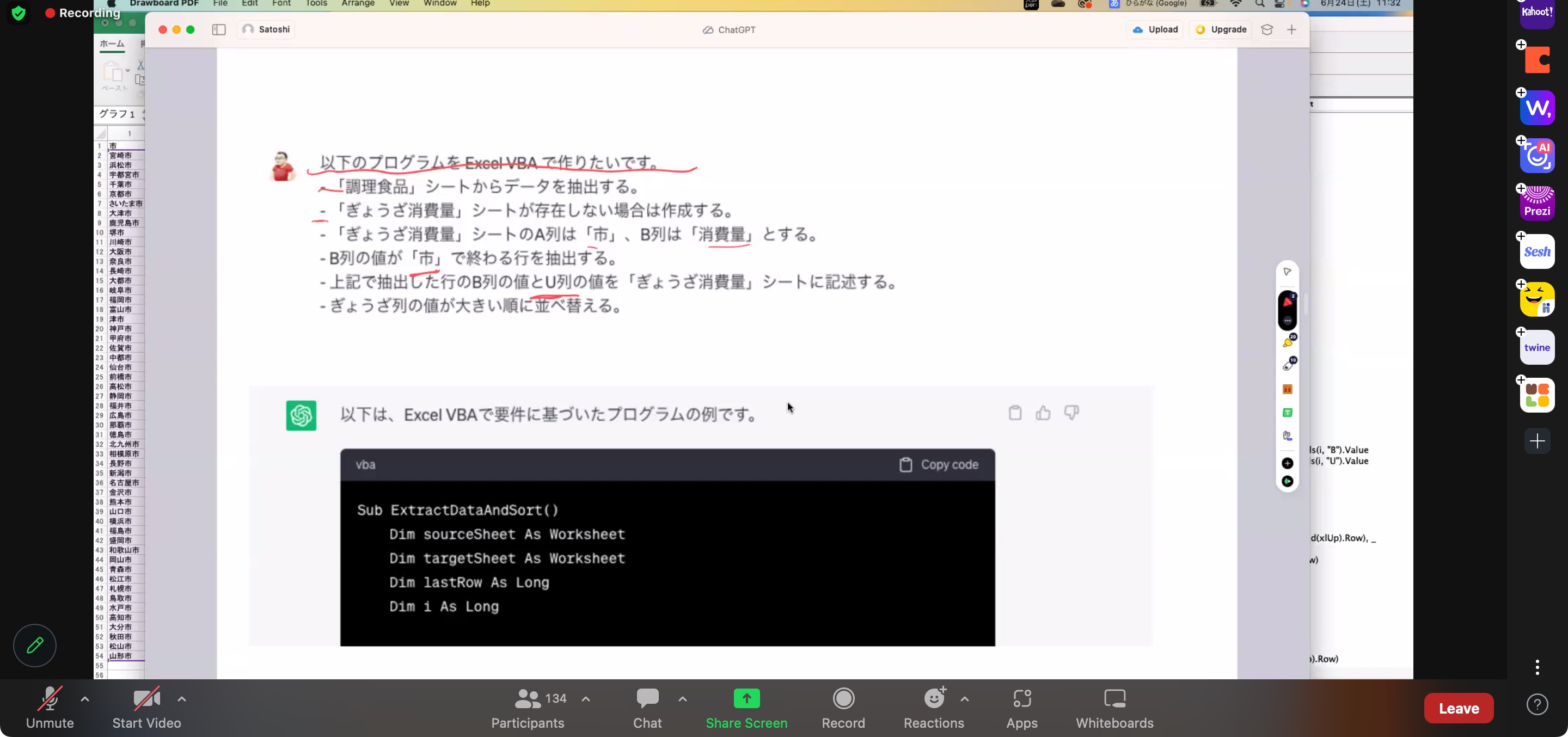1568x737 pixels.
Task: Toggle the sidebar panel icon
Action: (x=218, y=30)
